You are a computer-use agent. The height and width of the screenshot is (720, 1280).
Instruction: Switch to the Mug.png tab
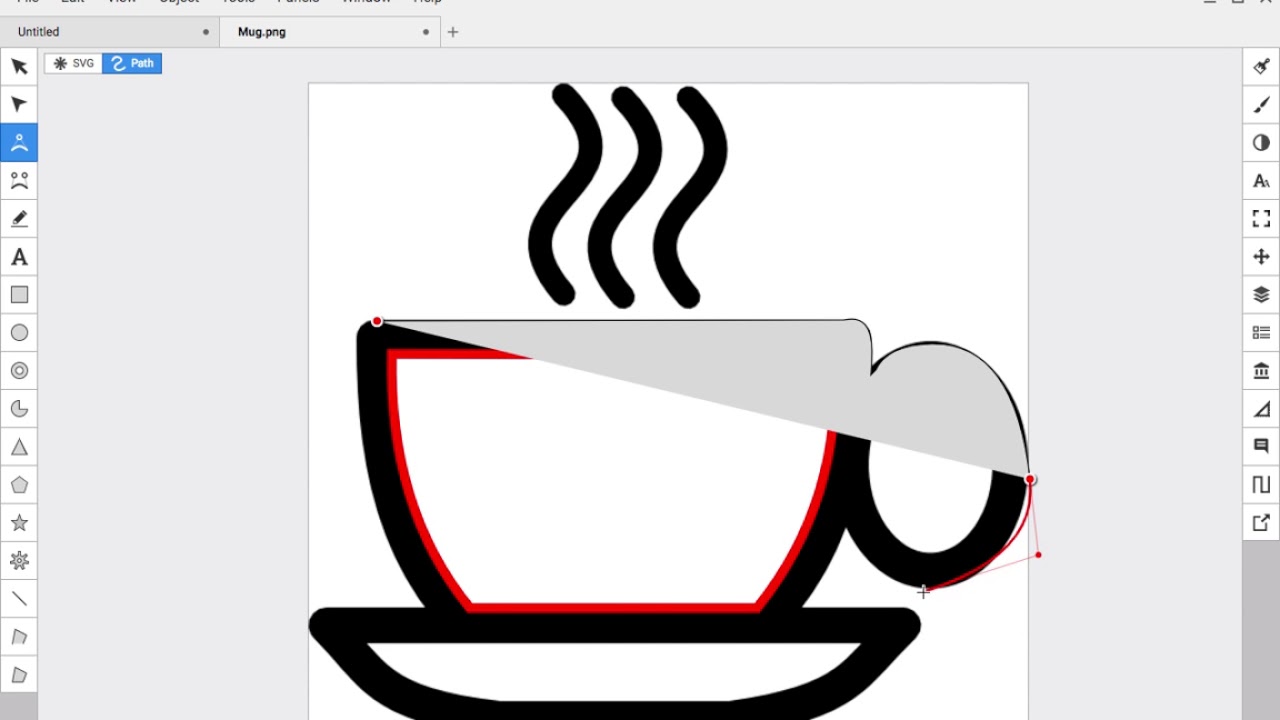[x=330, y=32]
